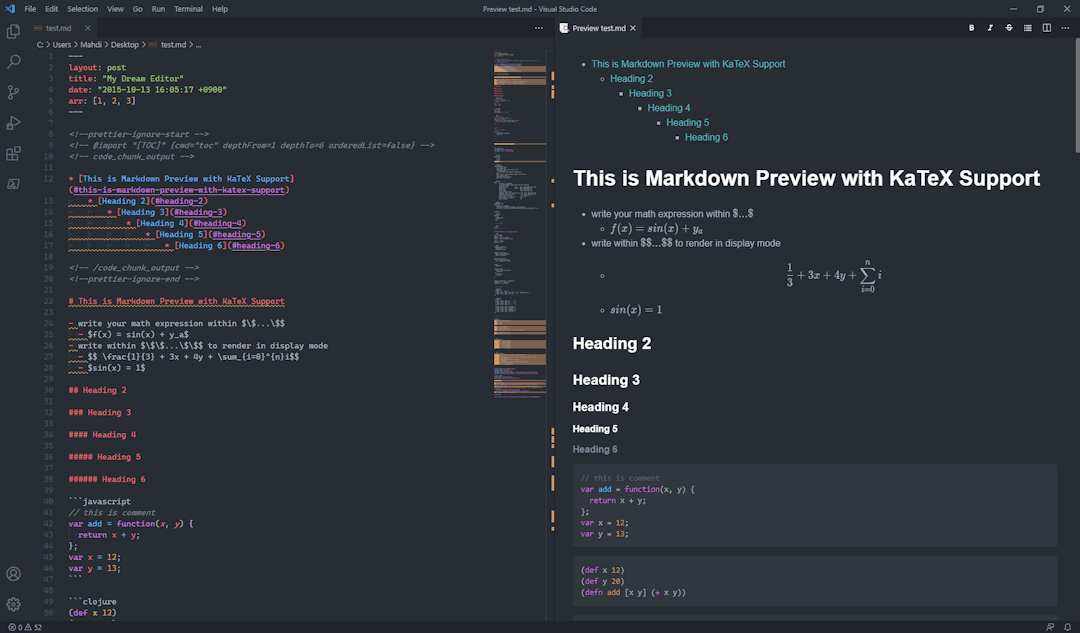The height and width of the screenshot is (633, 1080).
Task: Toggle strikethrough formatting in editor toolbar
Action: point(1009,28)
